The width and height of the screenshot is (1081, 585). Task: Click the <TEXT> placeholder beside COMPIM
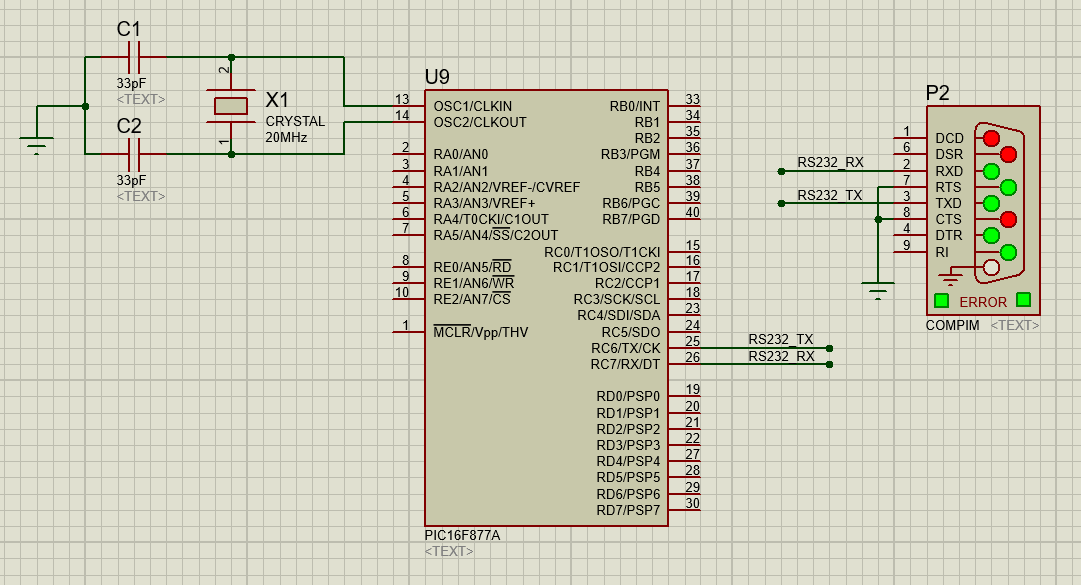(x=1015, y=325)
